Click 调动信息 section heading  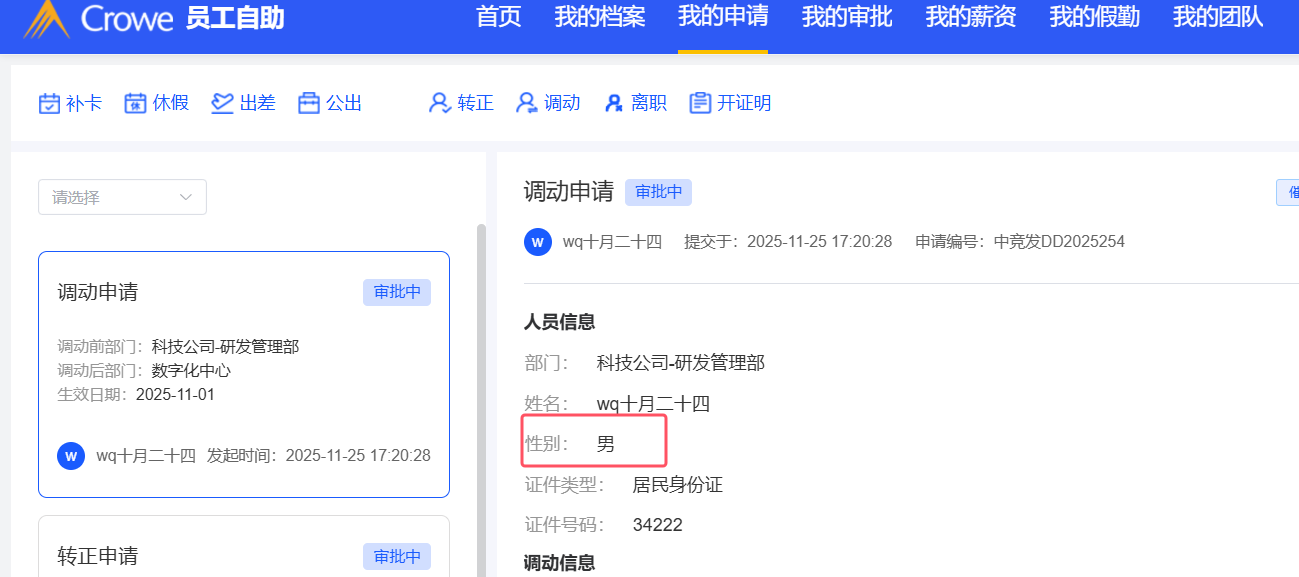[560, 563]
